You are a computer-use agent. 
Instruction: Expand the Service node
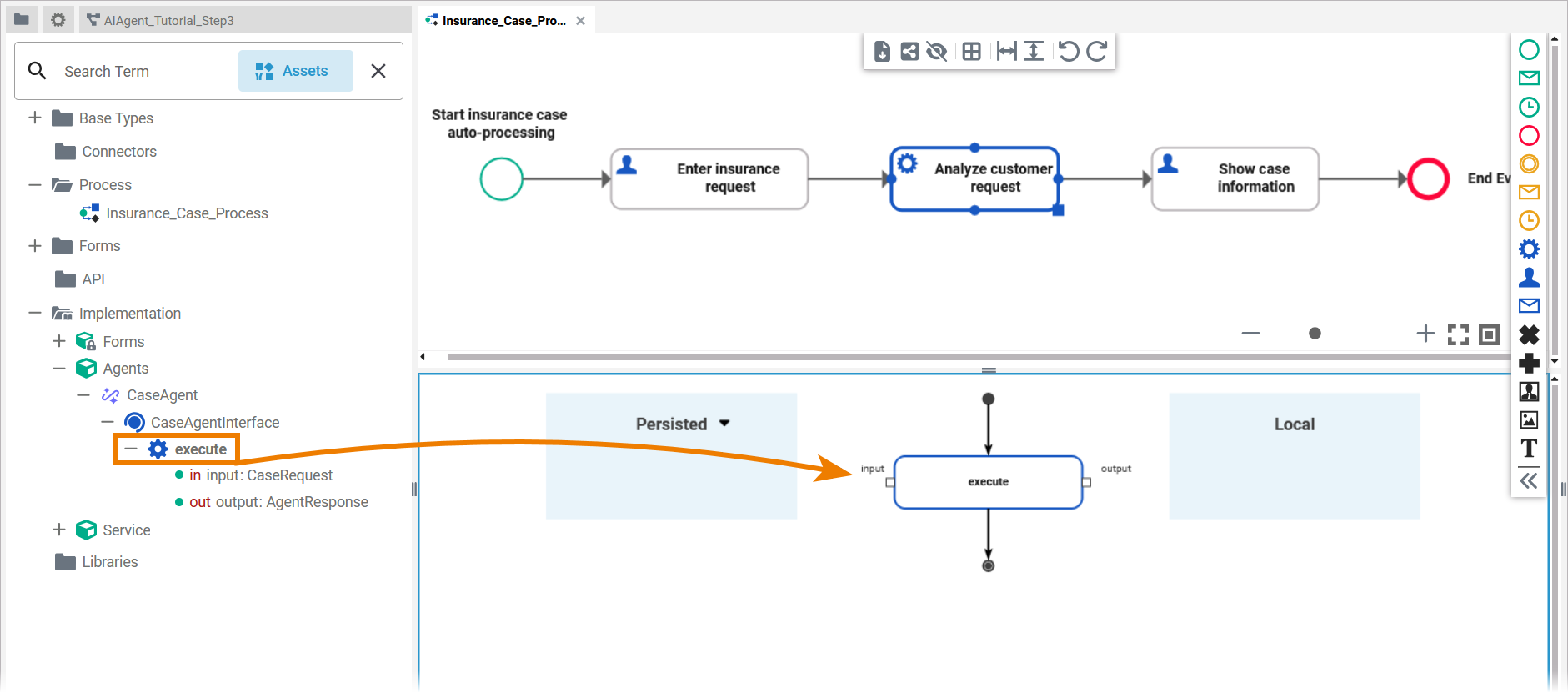pyautogui.click(x=59, y=530)
